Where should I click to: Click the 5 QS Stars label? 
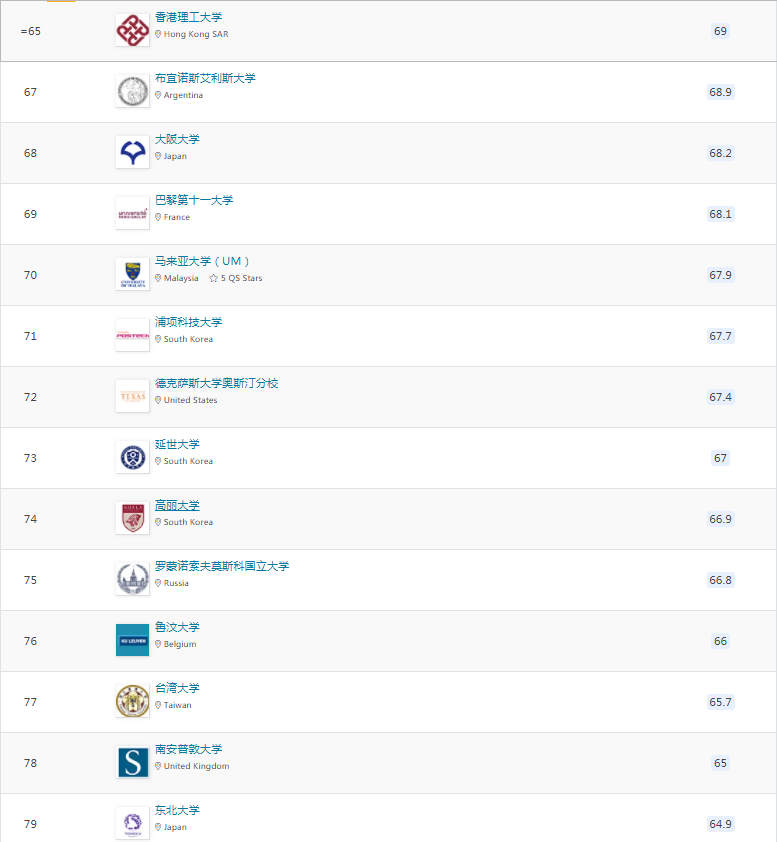click(x=242, y=278)
